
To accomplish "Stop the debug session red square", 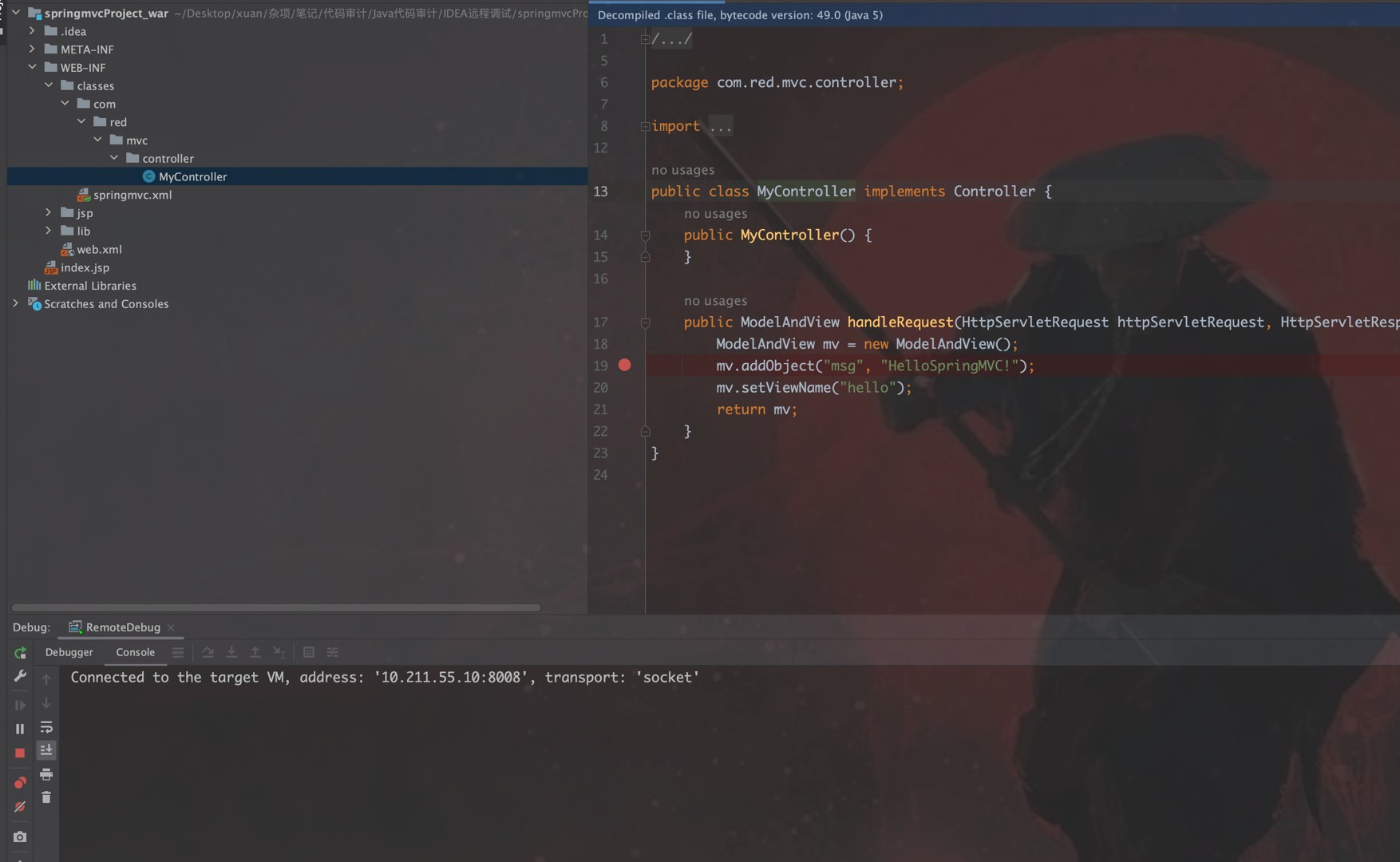I will click(x=20, y=753).
